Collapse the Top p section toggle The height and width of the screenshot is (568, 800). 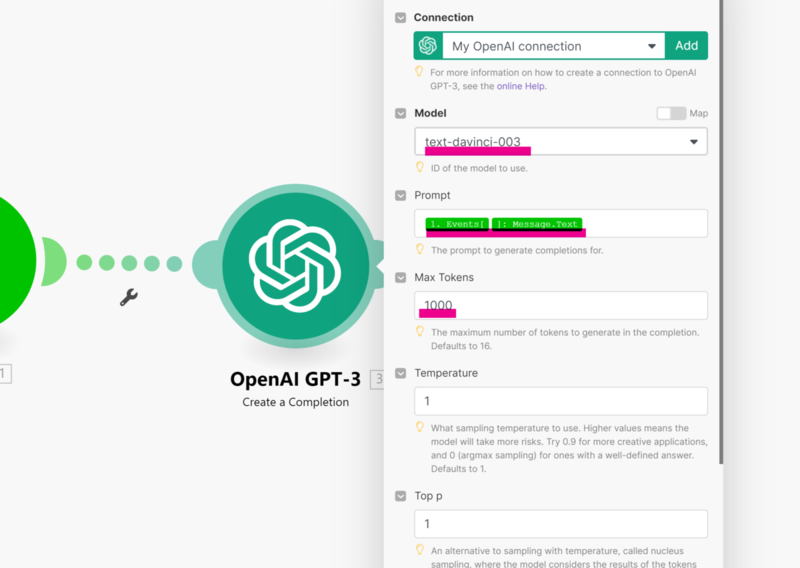click(401, 496)
